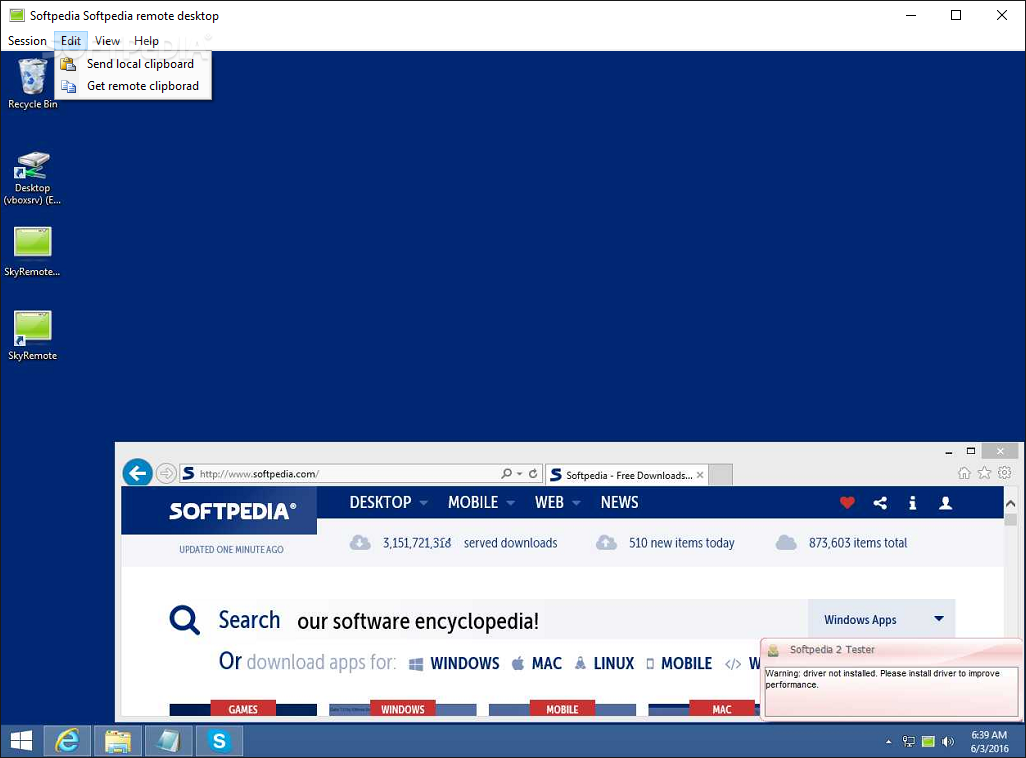
Task: Click the served downloads cloud icon
Action: point(360,543)
